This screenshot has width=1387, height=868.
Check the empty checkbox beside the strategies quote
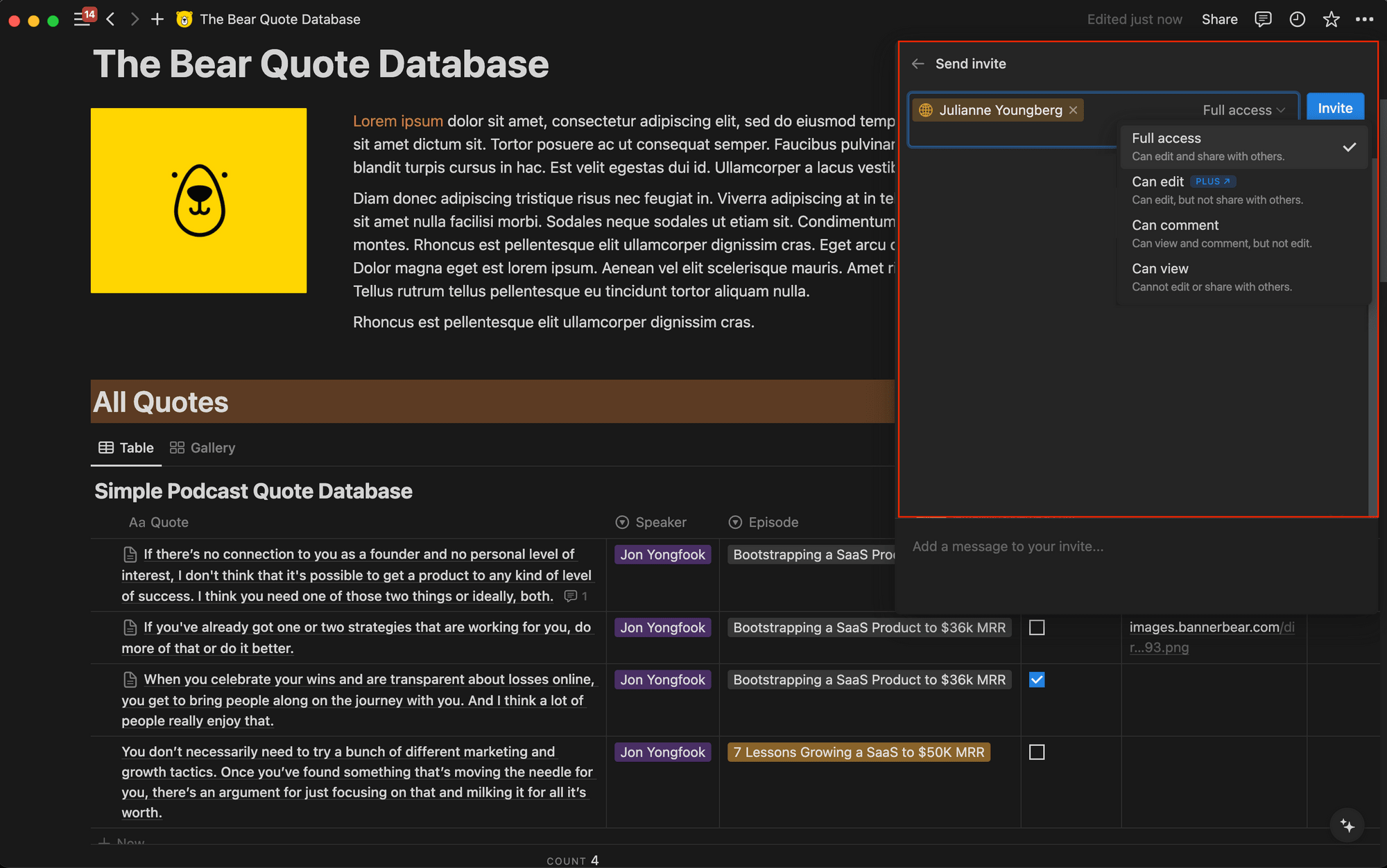tap(1037, 627)
